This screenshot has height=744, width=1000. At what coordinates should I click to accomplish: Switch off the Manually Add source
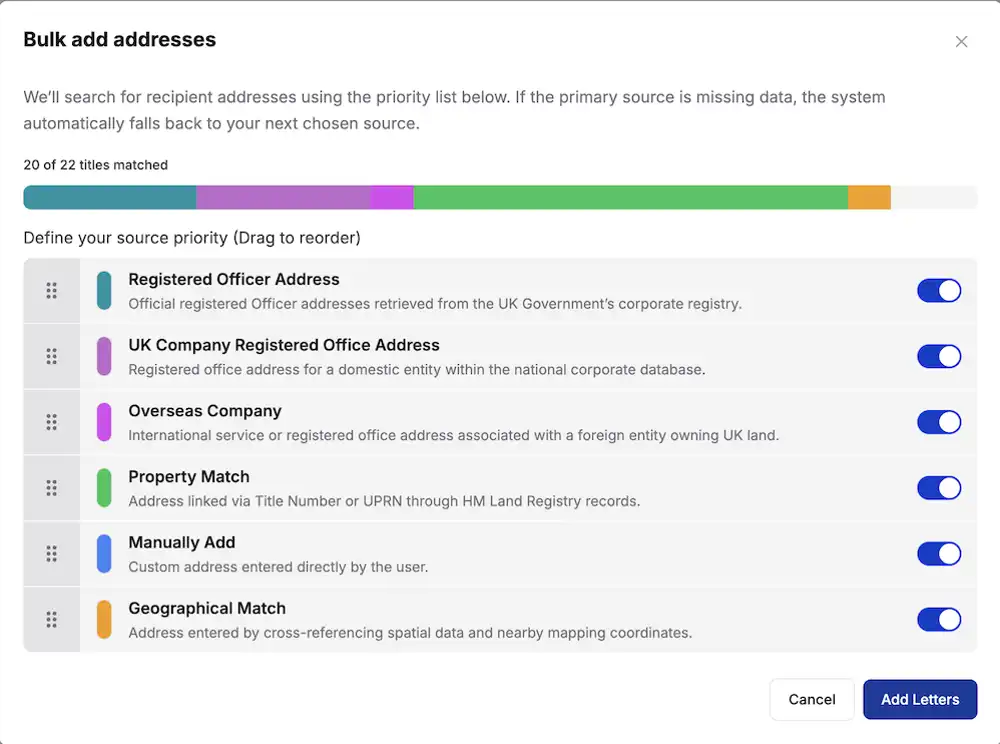939,553
